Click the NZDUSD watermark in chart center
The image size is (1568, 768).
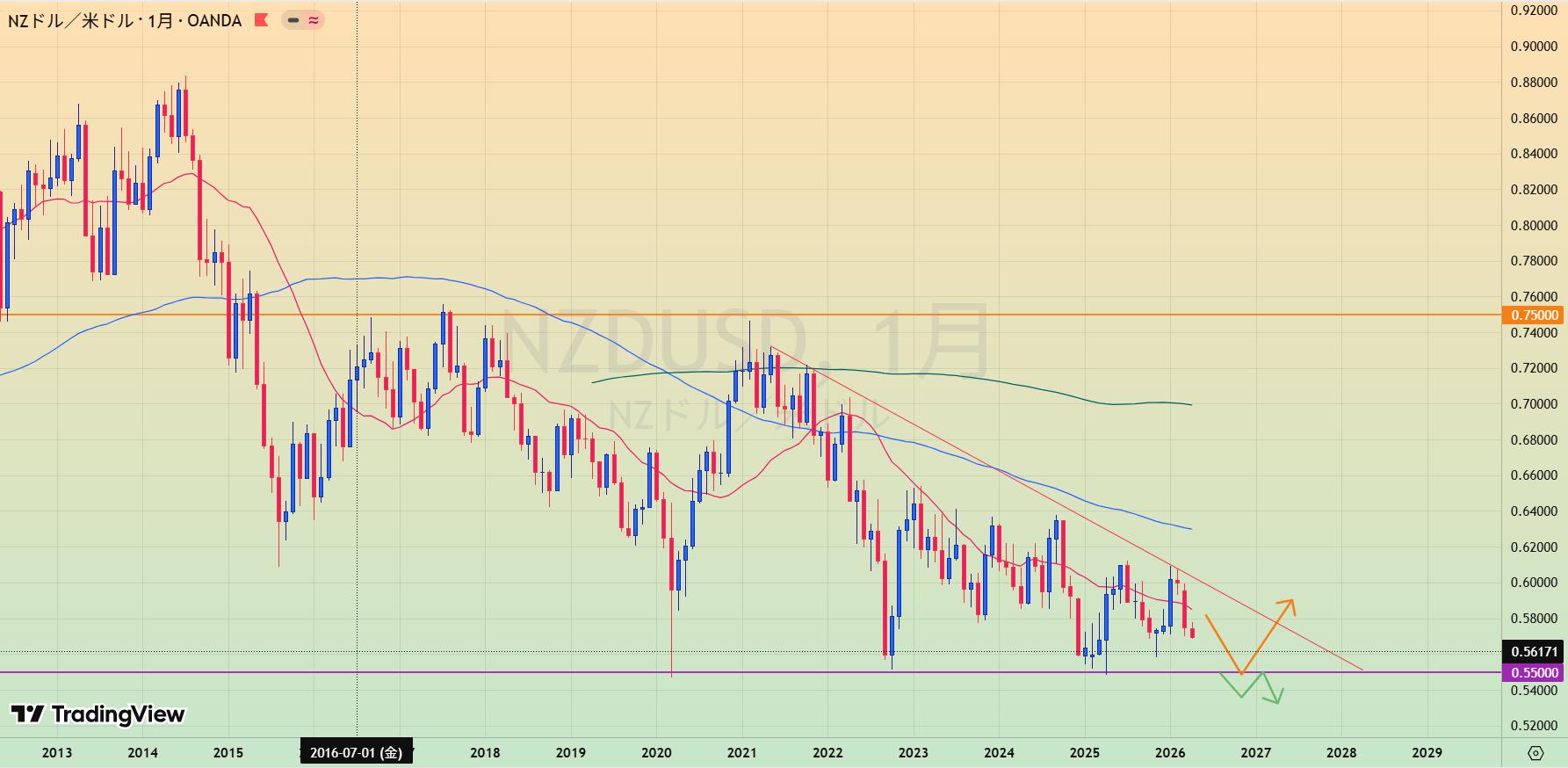click(747, 343)
